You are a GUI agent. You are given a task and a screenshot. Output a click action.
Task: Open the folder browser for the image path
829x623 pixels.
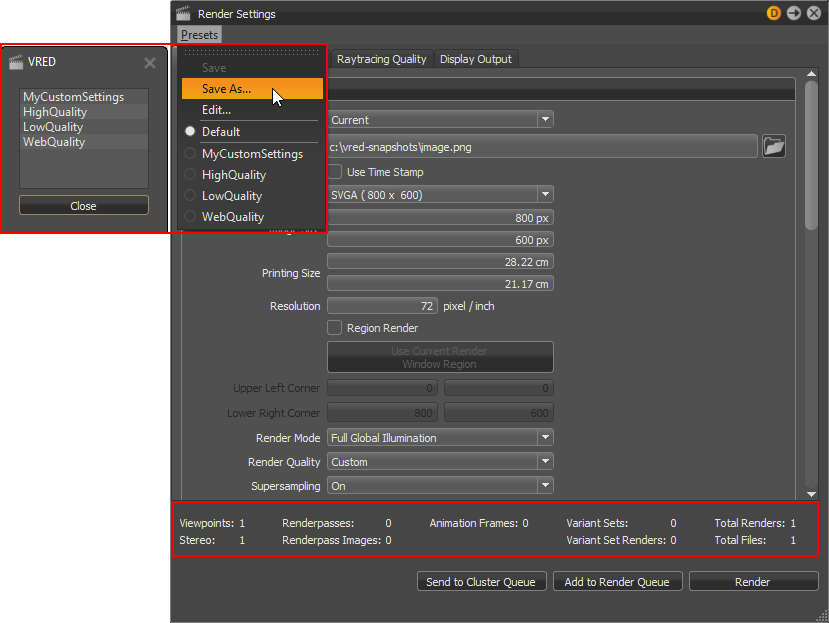[775, 146]
